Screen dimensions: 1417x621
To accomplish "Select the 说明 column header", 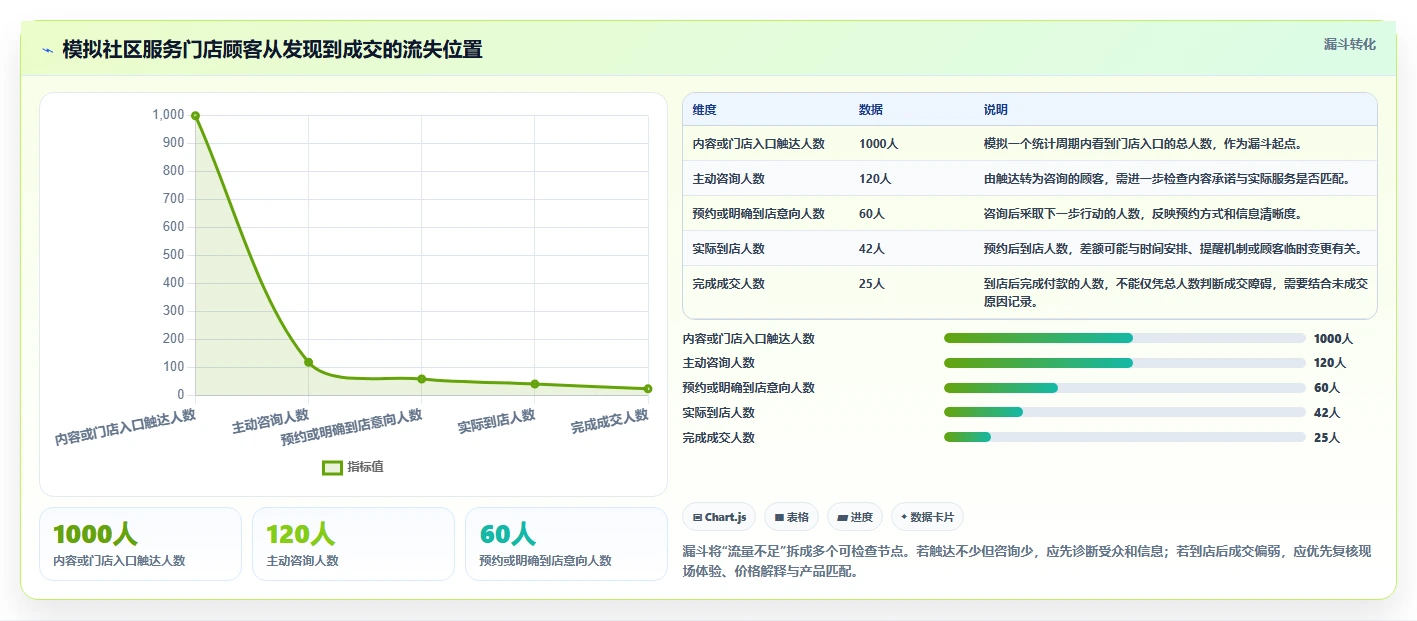I will 996,110.
